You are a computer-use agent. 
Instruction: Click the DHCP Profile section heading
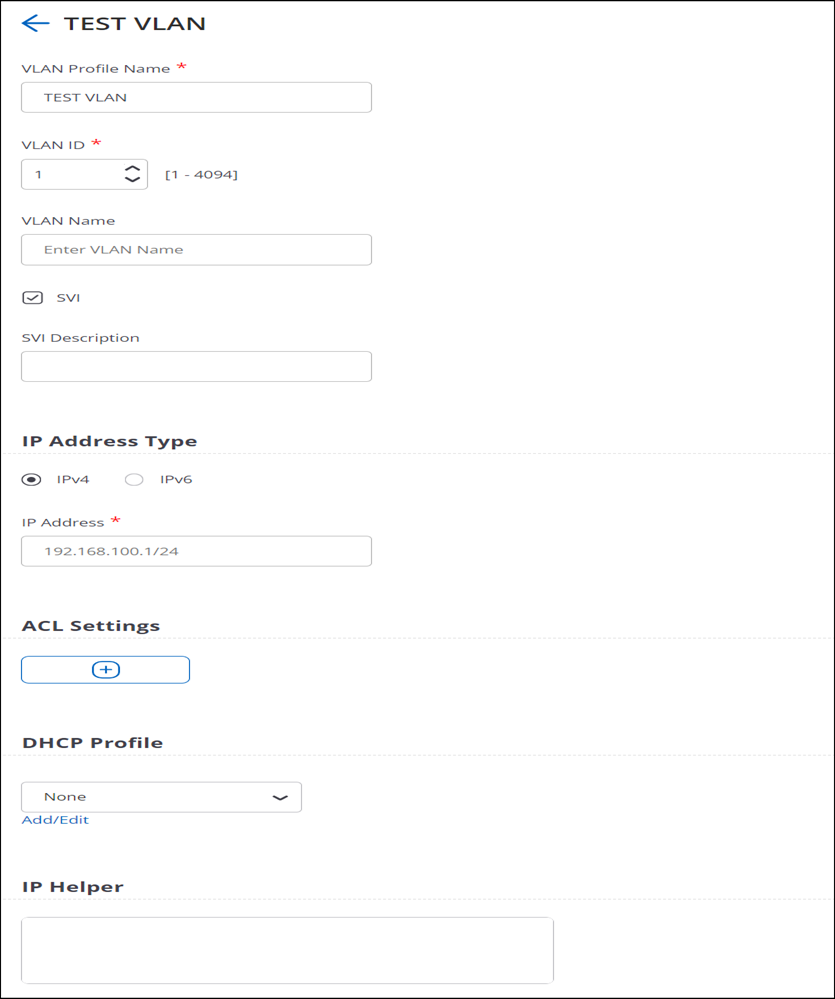point(92,743)
